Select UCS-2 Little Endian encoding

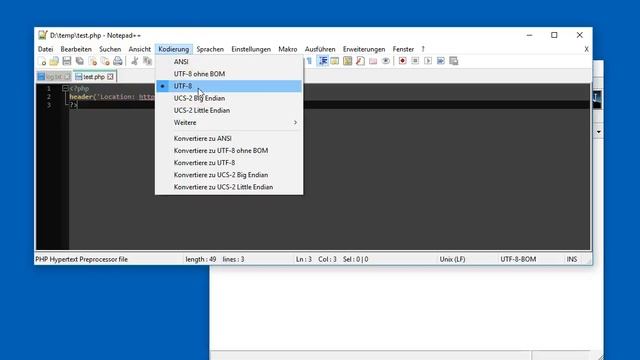tap(229, 111)
